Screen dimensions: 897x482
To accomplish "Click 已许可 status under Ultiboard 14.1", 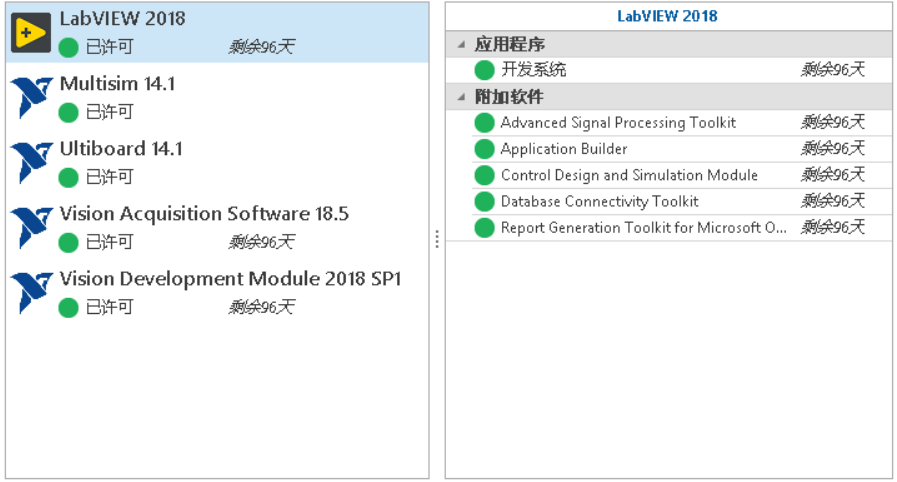I will pyautogui.click(x=109, y=177).
